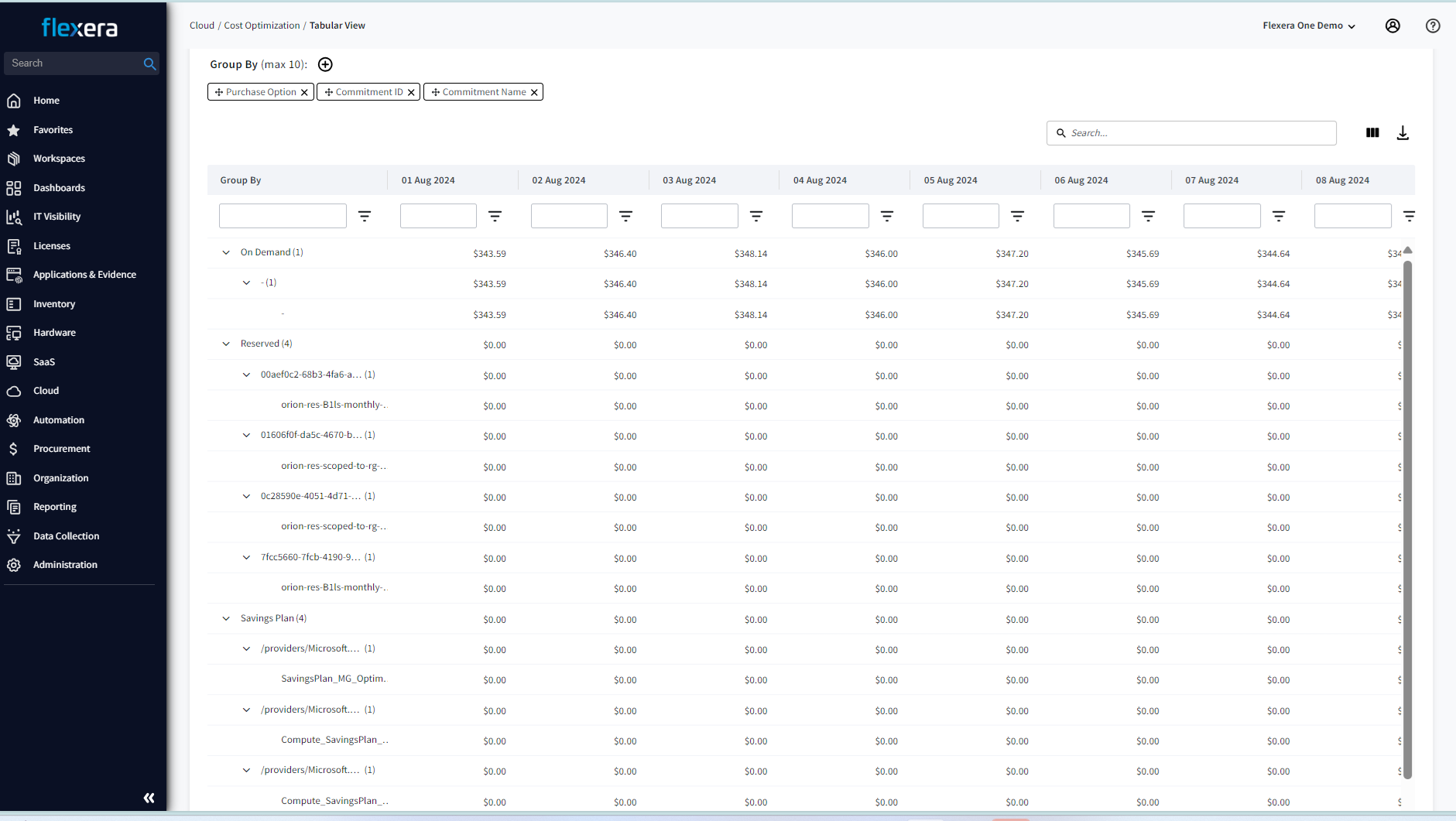Image resolution: width=1456 pixels, height=821 pixels.
Task: Click the sidebar search magnifier icon
Action: 149,63
